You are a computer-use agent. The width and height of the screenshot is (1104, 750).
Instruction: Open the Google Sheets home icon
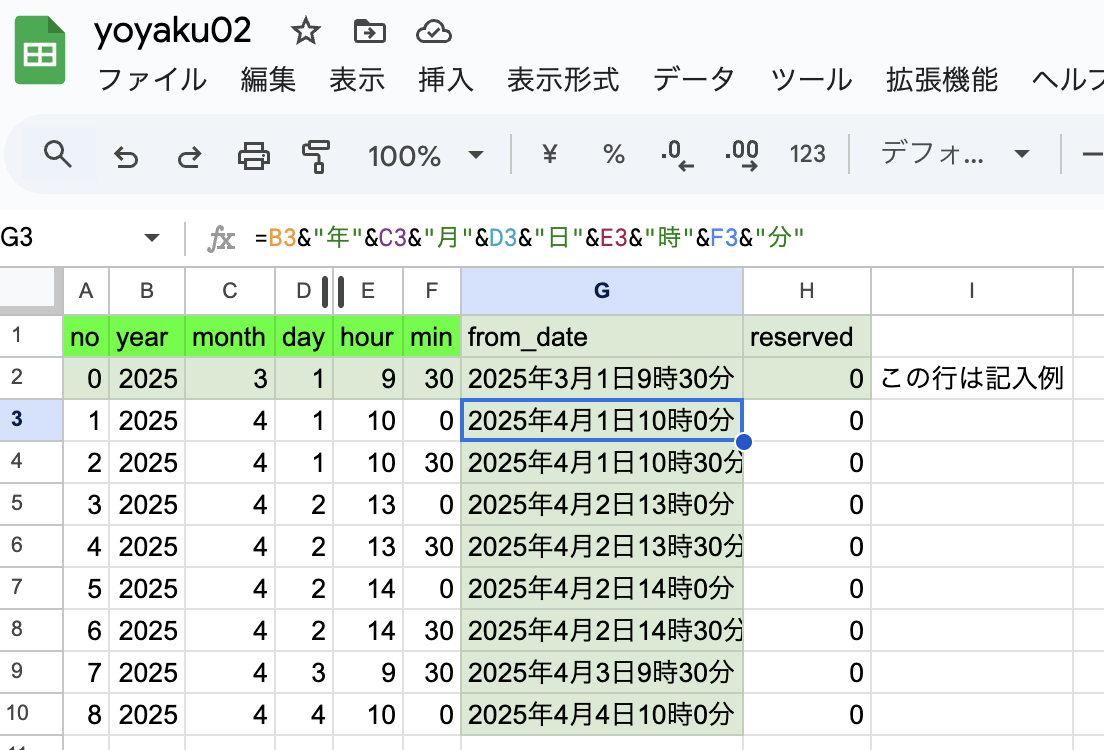point(40,50)
